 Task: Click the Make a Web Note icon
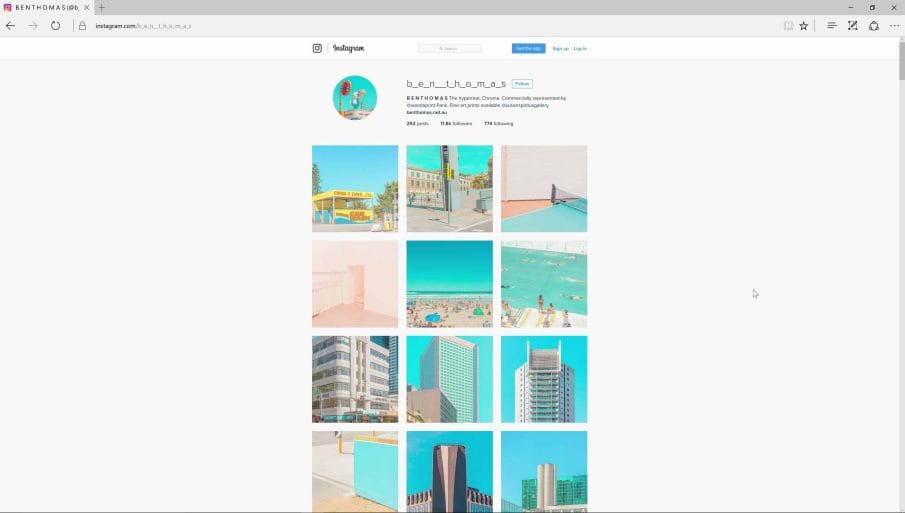click(852, 26)
